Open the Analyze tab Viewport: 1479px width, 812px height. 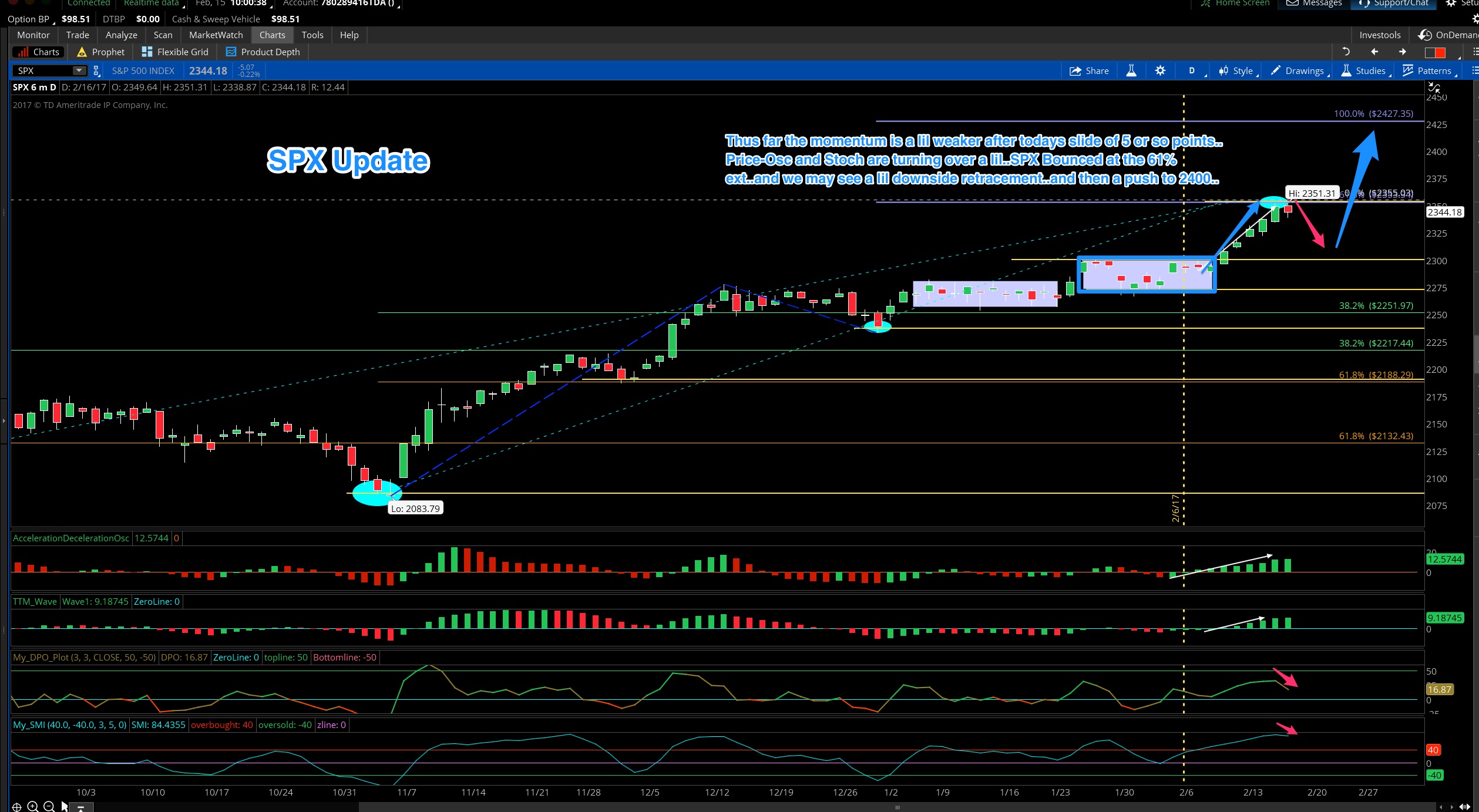tap(121, 35)
